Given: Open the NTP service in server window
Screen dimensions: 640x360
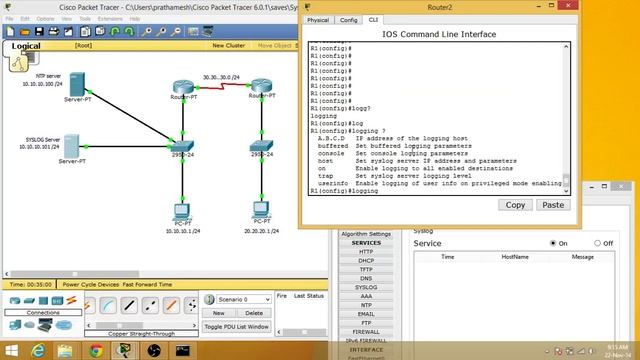Looking at the screenshot, I should (366, 305).
